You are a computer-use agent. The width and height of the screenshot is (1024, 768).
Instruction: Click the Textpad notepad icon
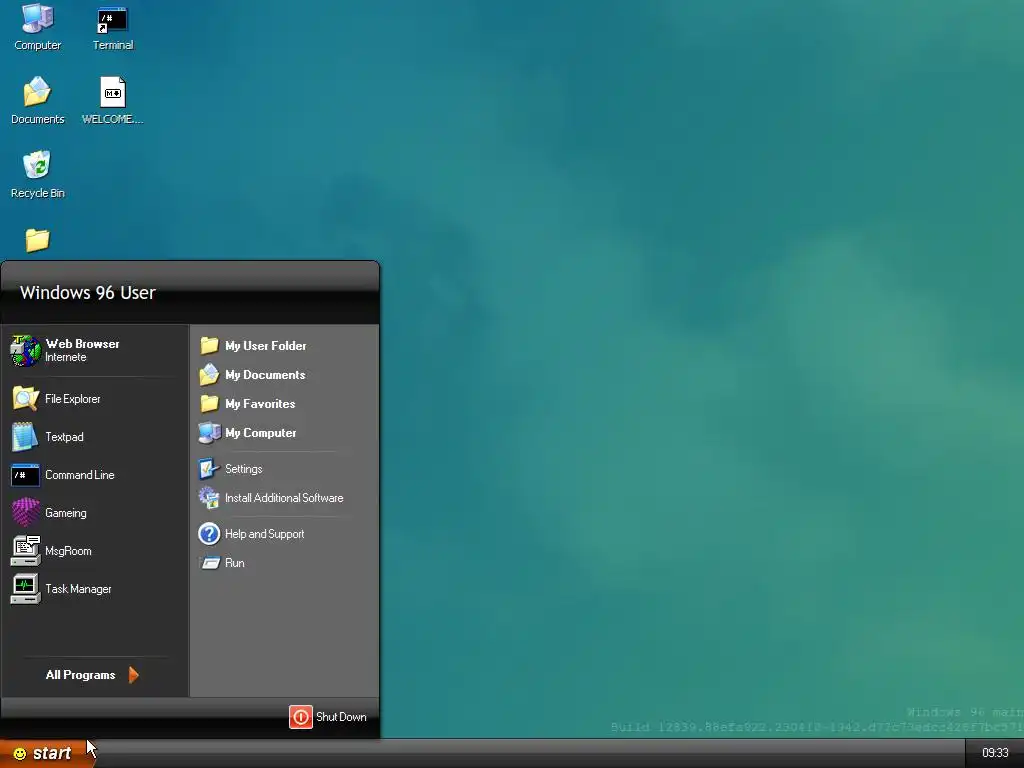pyautogui.click(x=25, y=436)
